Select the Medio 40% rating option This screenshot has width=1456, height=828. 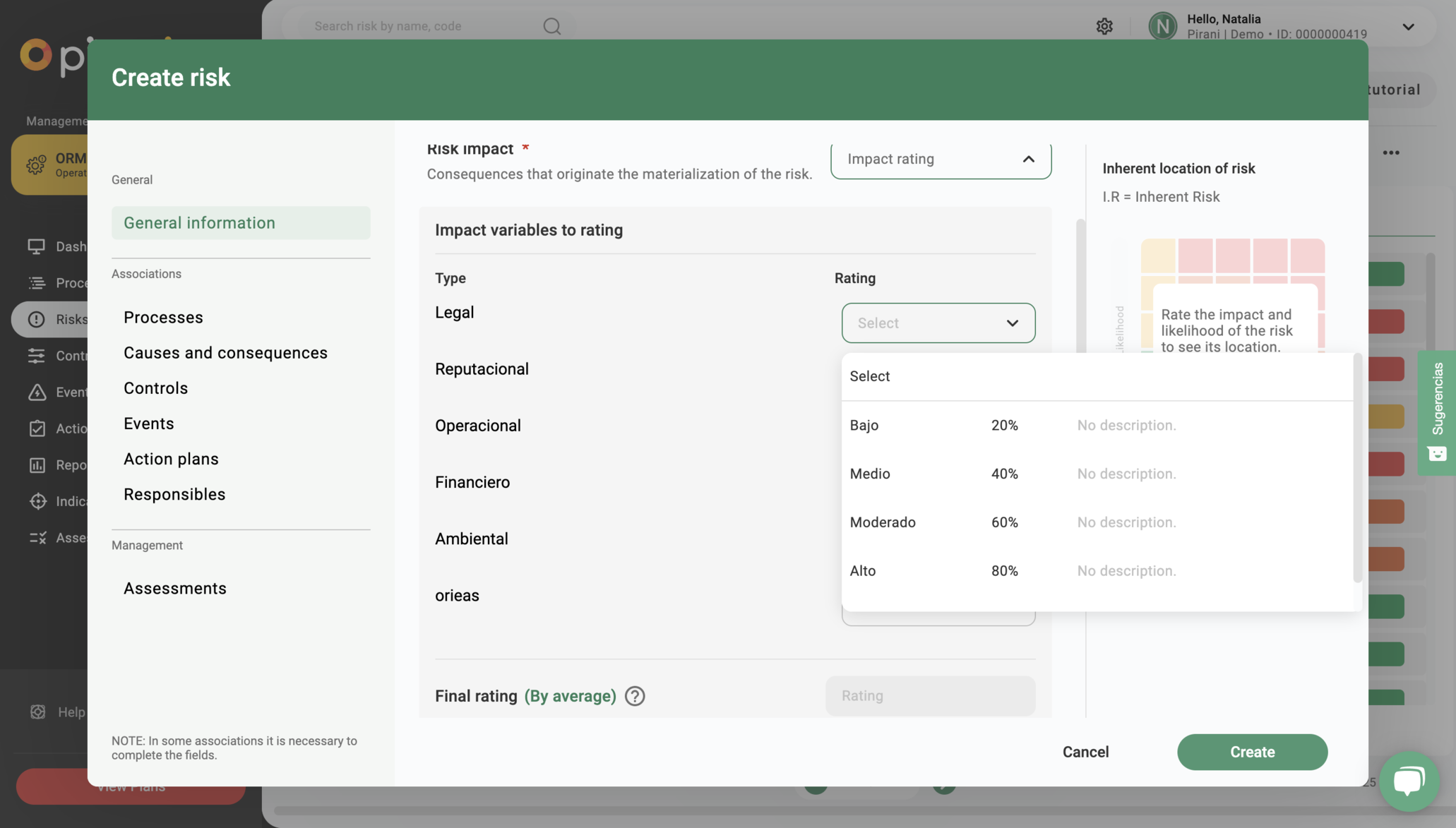pos(1097,474)
